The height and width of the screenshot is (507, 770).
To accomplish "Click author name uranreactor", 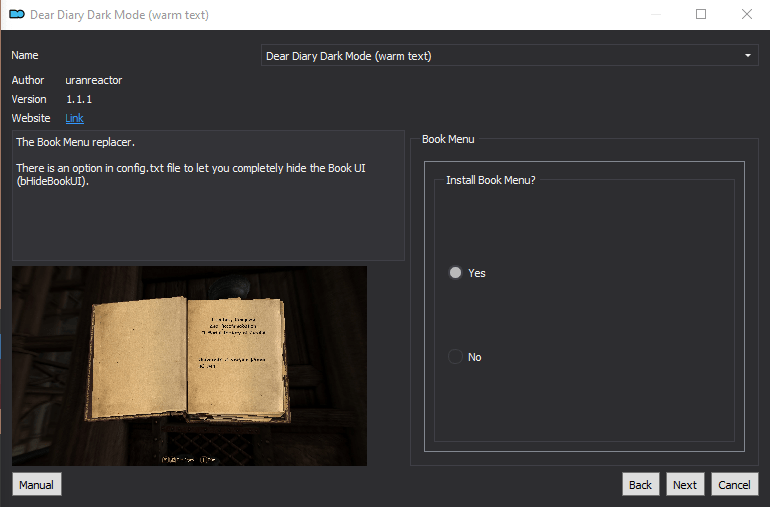I will point(94,80).
